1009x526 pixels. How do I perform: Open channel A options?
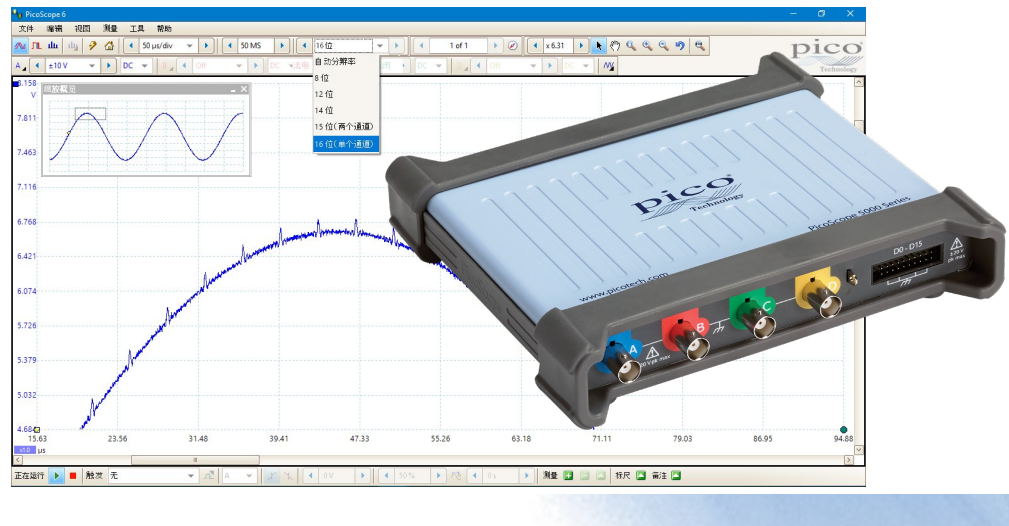(x=21, y=66)
